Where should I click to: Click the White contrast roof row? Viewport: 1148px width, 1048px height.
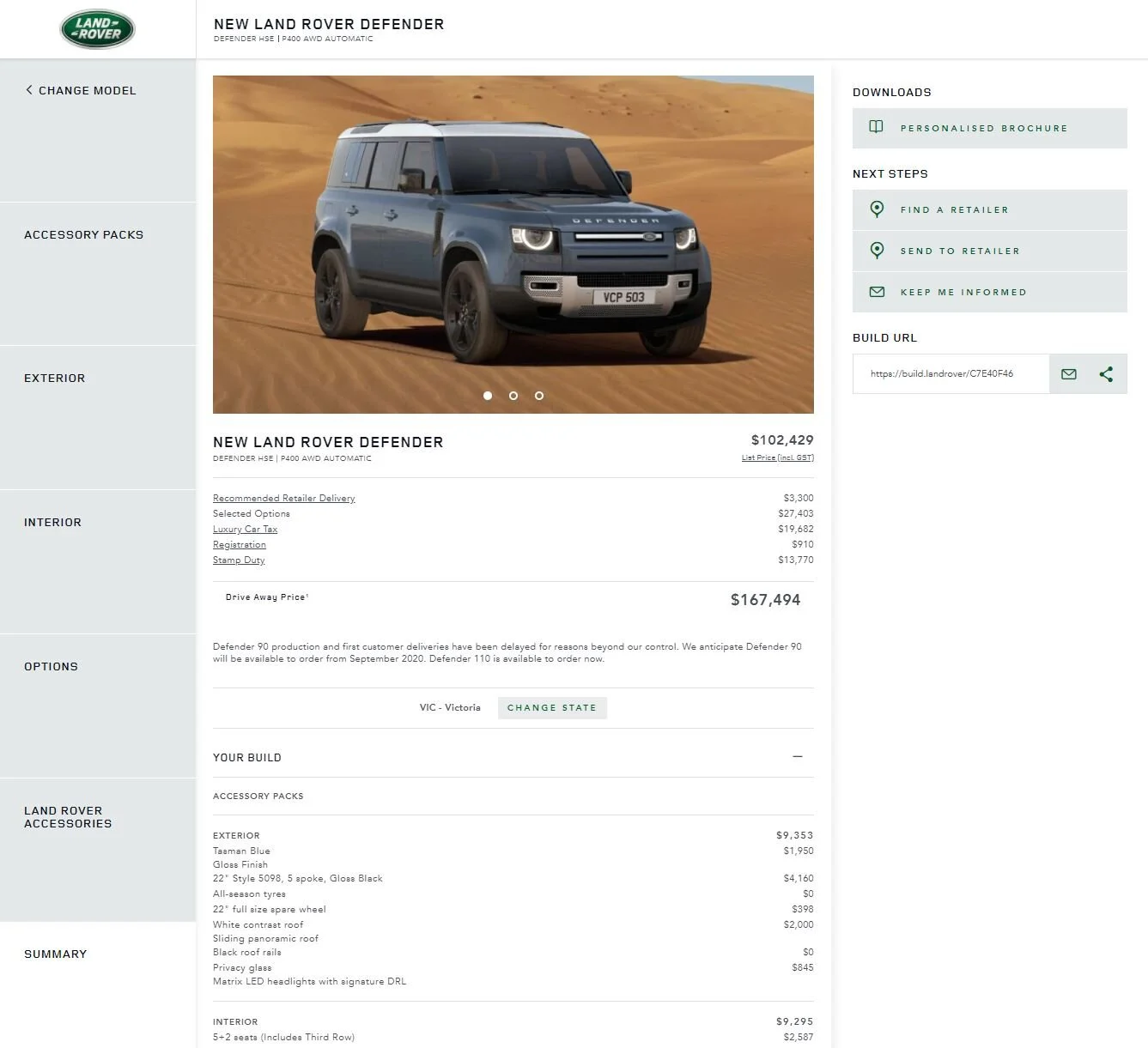(x=513, y=924)
